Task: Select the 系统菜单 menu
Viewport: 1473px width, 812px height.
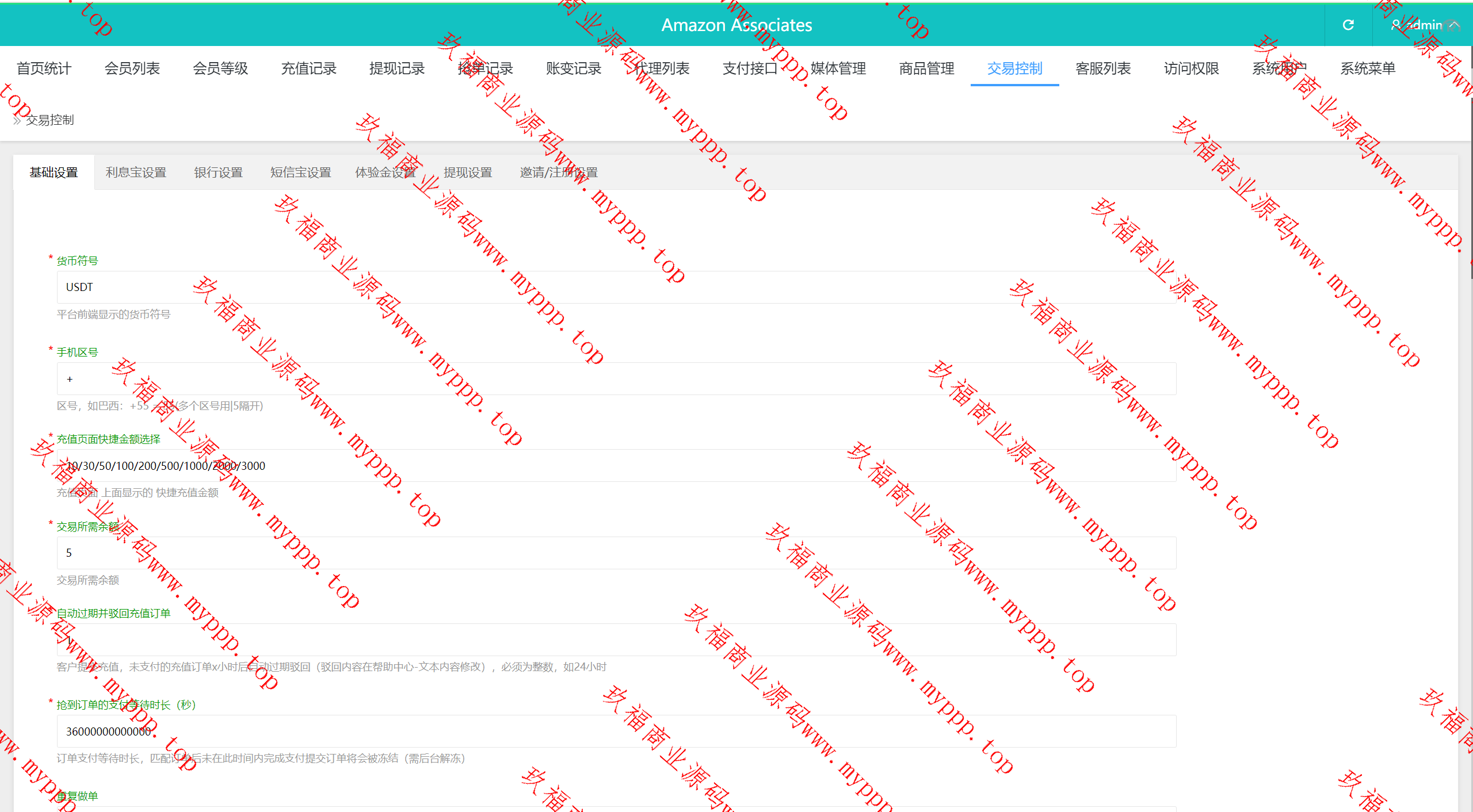Action: pos(1368,68)
